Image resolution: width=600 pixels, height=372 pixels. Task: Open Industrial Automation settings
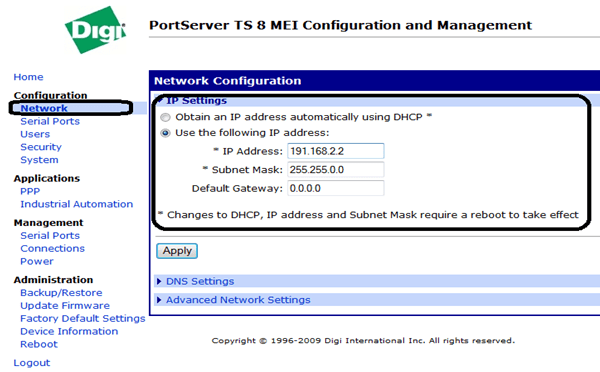[77, 204]
